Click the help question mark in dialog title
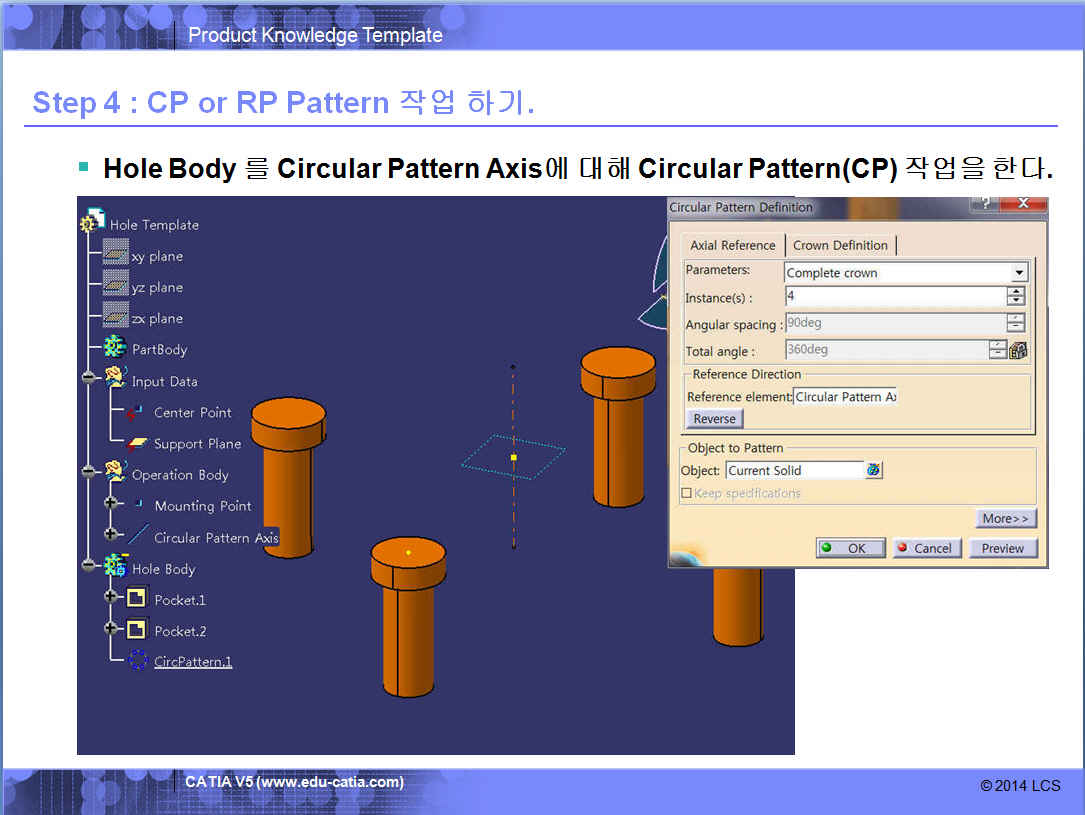The image size is (1085, 815). coord(985,203)
